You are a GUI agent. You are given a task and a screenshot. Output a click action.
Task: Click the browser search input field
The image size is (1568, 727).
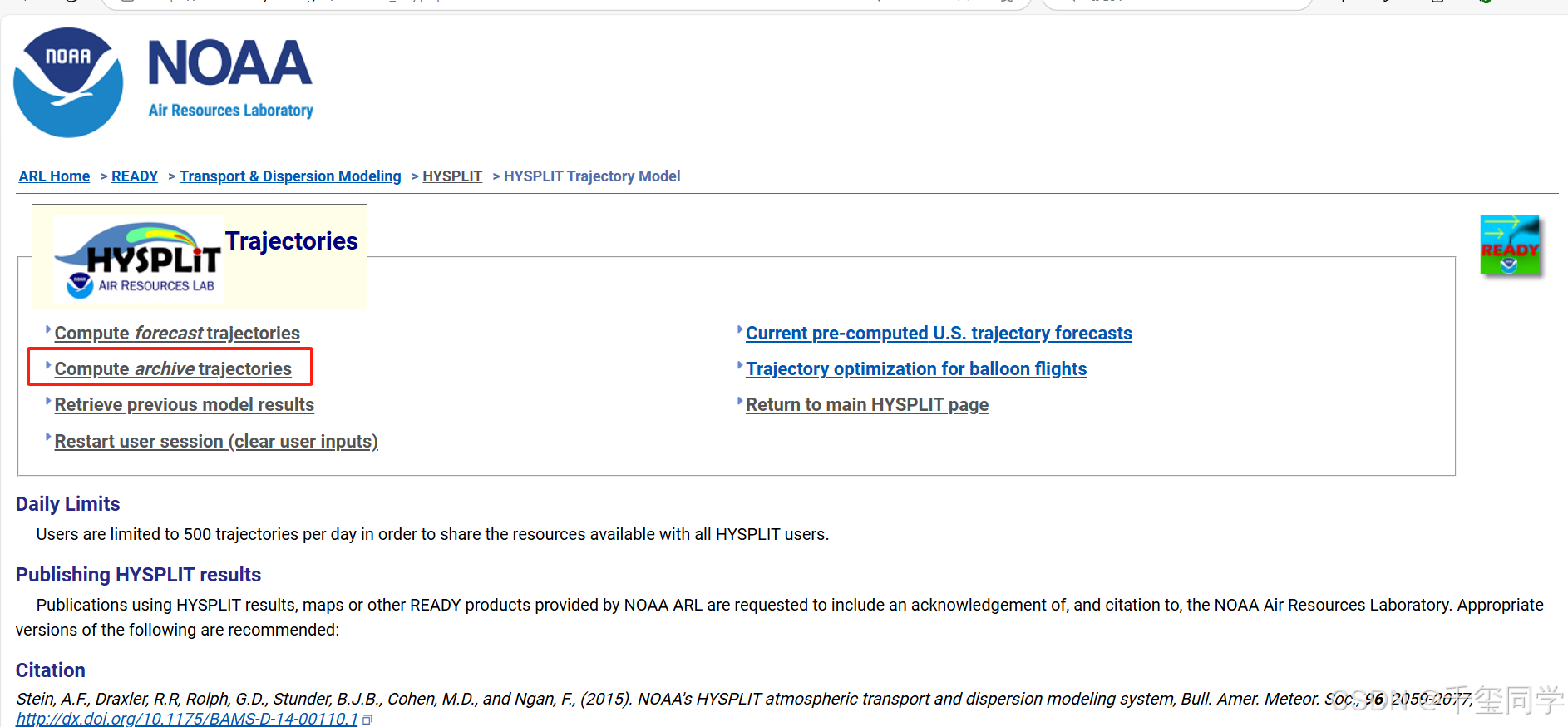coord(1175,3)
